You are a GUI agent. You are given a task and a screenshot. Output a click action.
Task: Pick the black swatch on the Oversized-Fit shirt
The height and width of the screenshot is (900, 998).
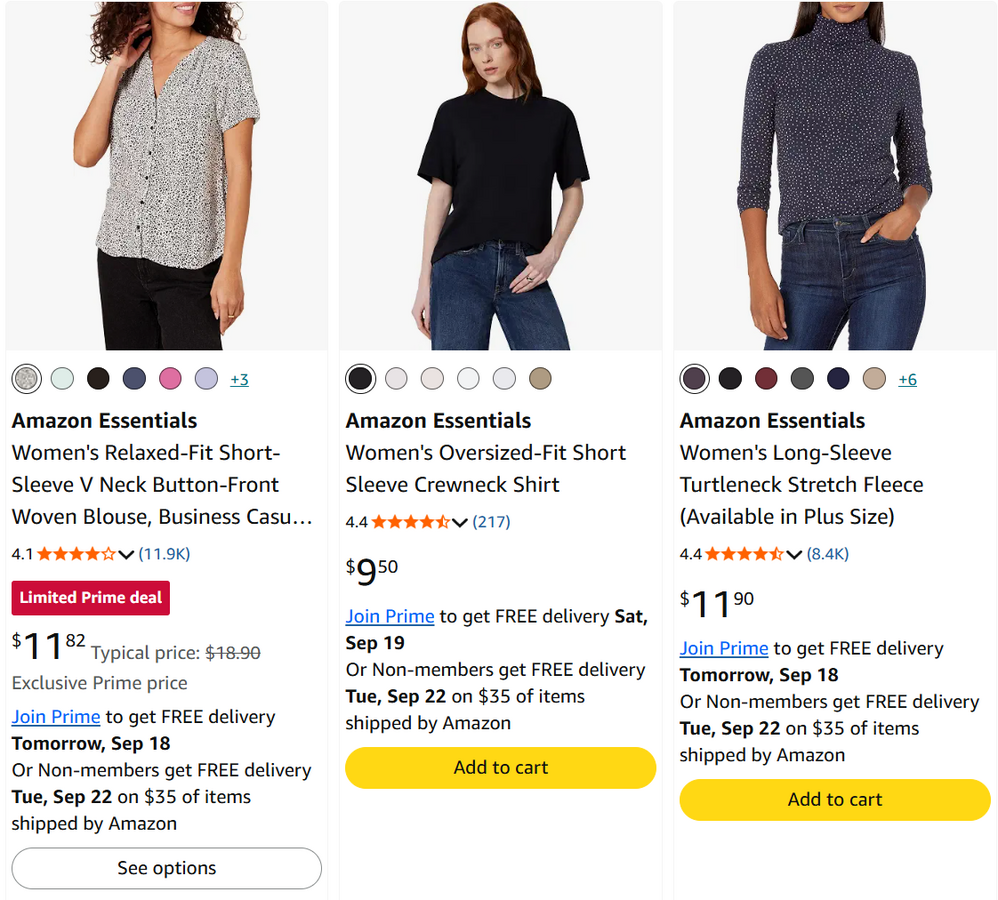(x=360, y=379)
